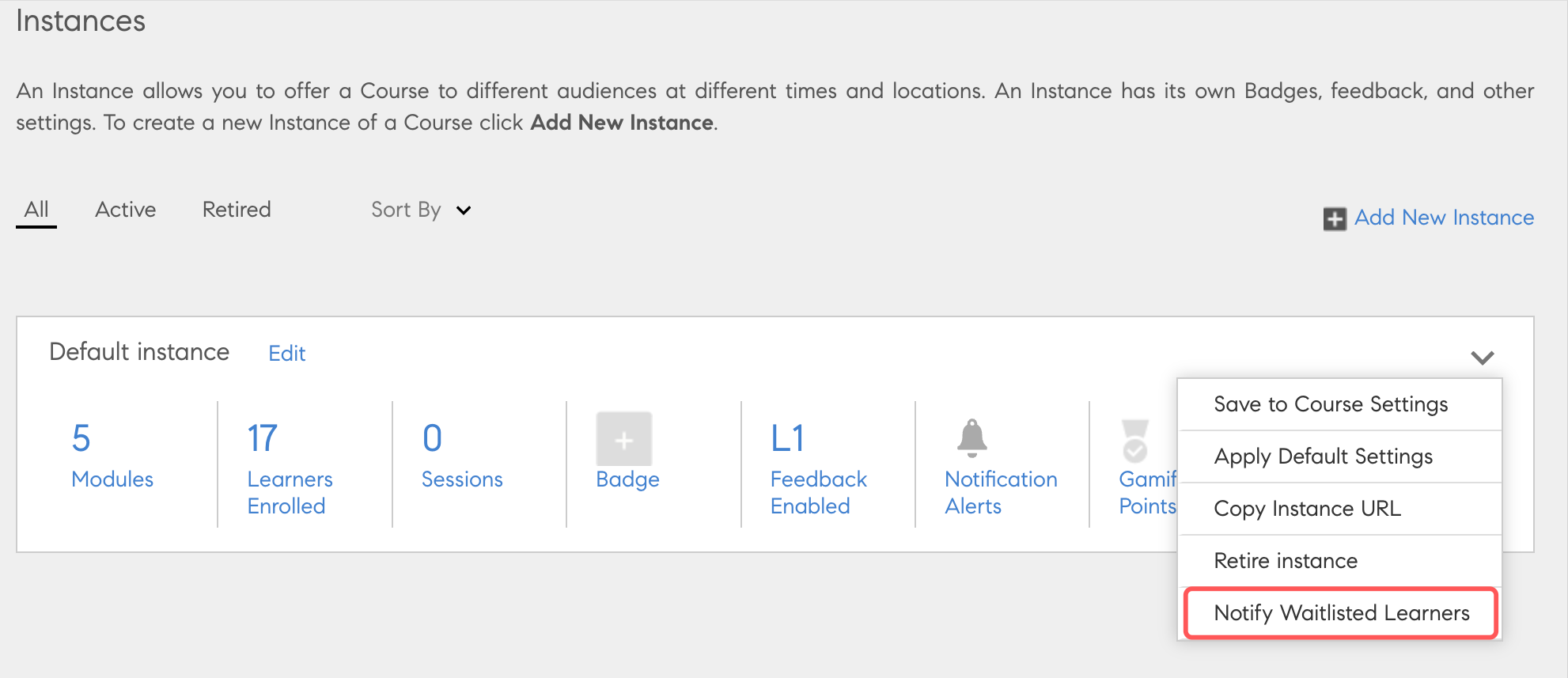Switch to the All tab
The height and width of the screenshot is (678, 1568).
36,210
